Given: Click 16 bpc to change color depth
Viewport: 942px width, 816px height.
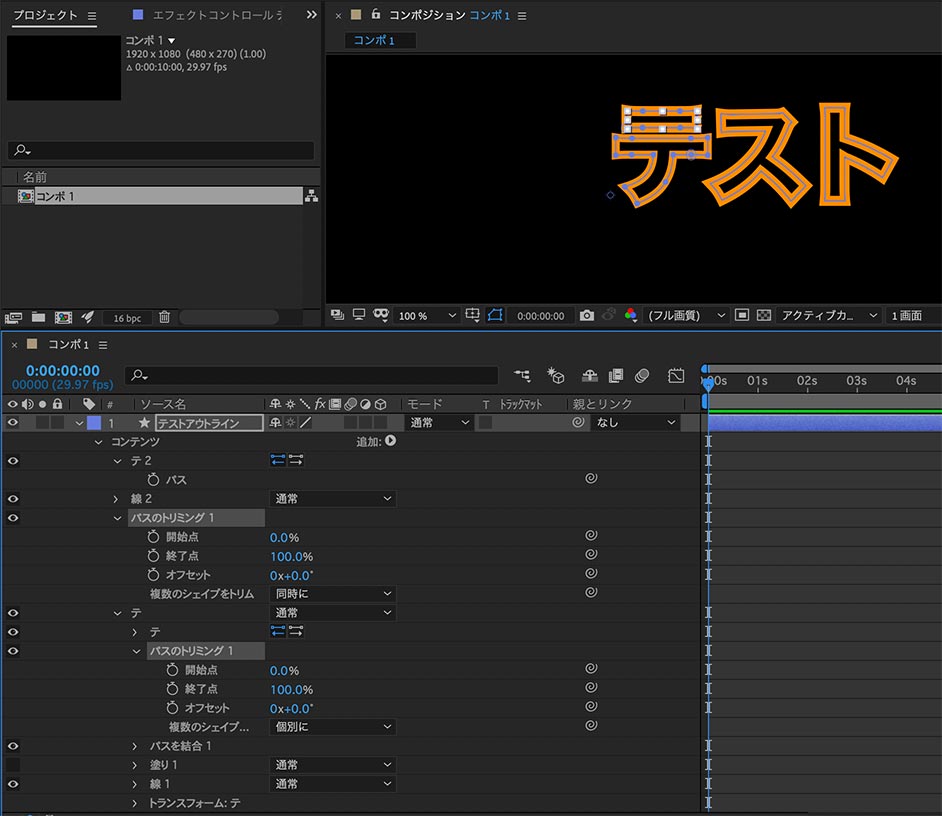Looking at the screenshot, I should point(127,317).
